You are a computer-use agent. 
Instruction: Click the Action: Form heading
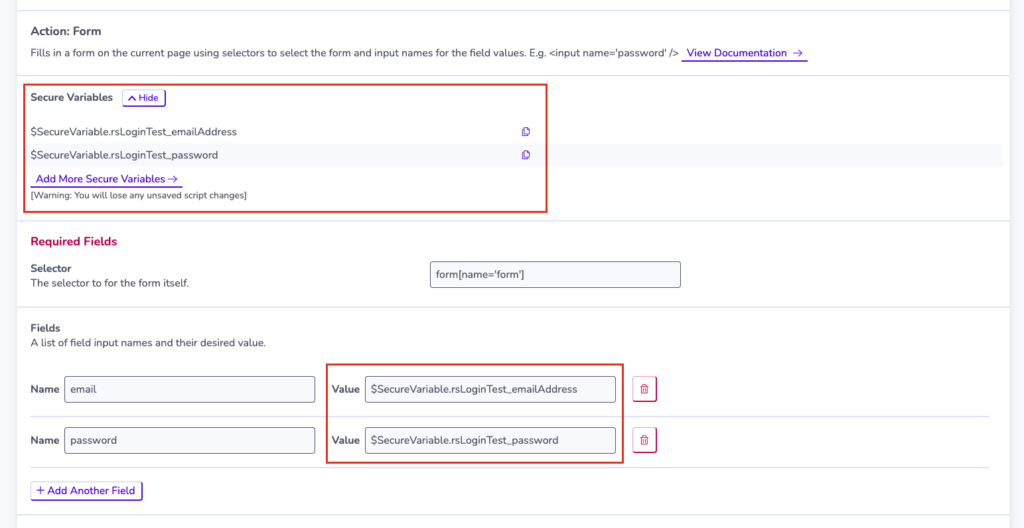[x=66, y=31]
